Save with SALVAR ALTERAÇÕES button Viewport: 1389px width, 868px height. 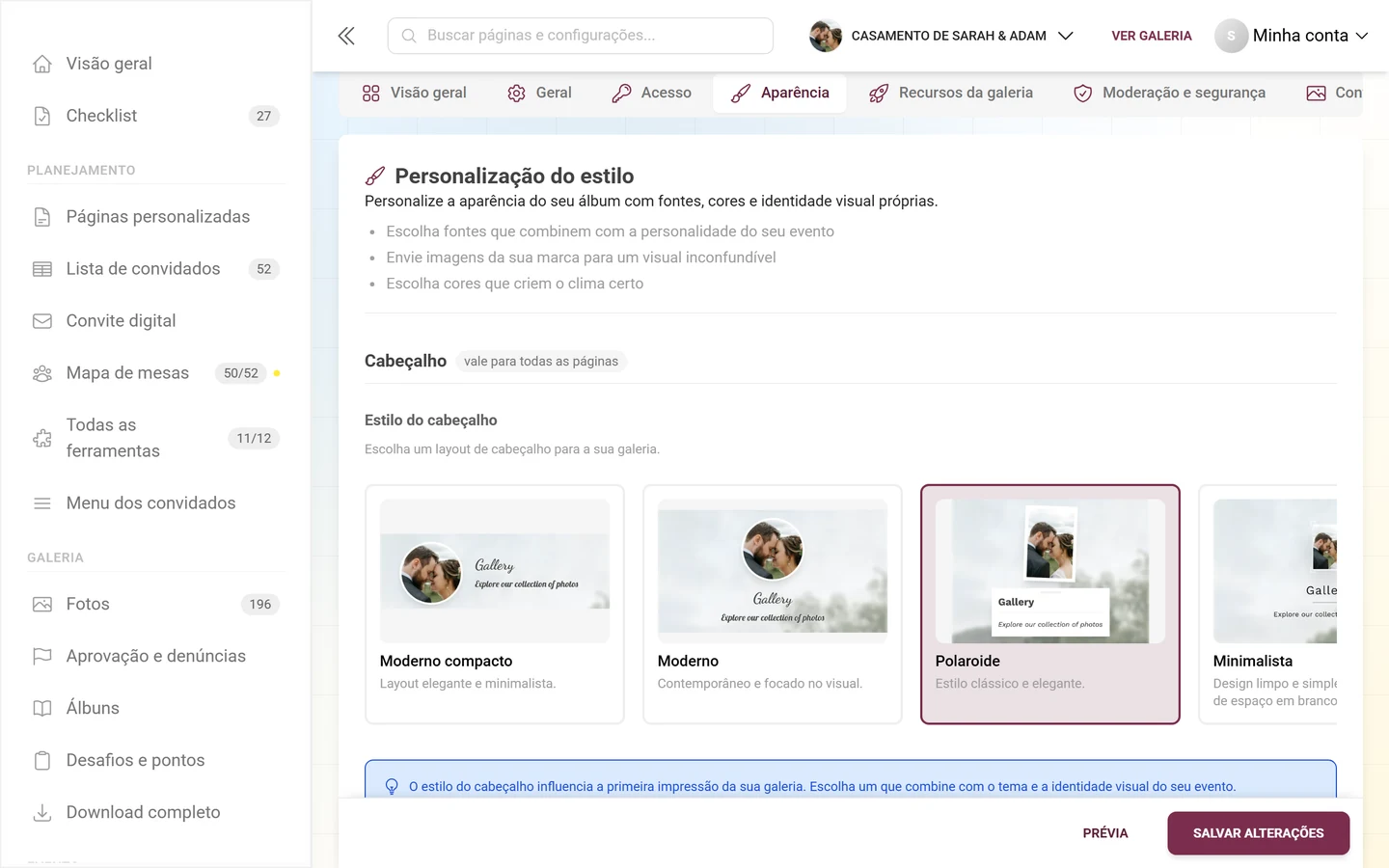click(1259, 833)
